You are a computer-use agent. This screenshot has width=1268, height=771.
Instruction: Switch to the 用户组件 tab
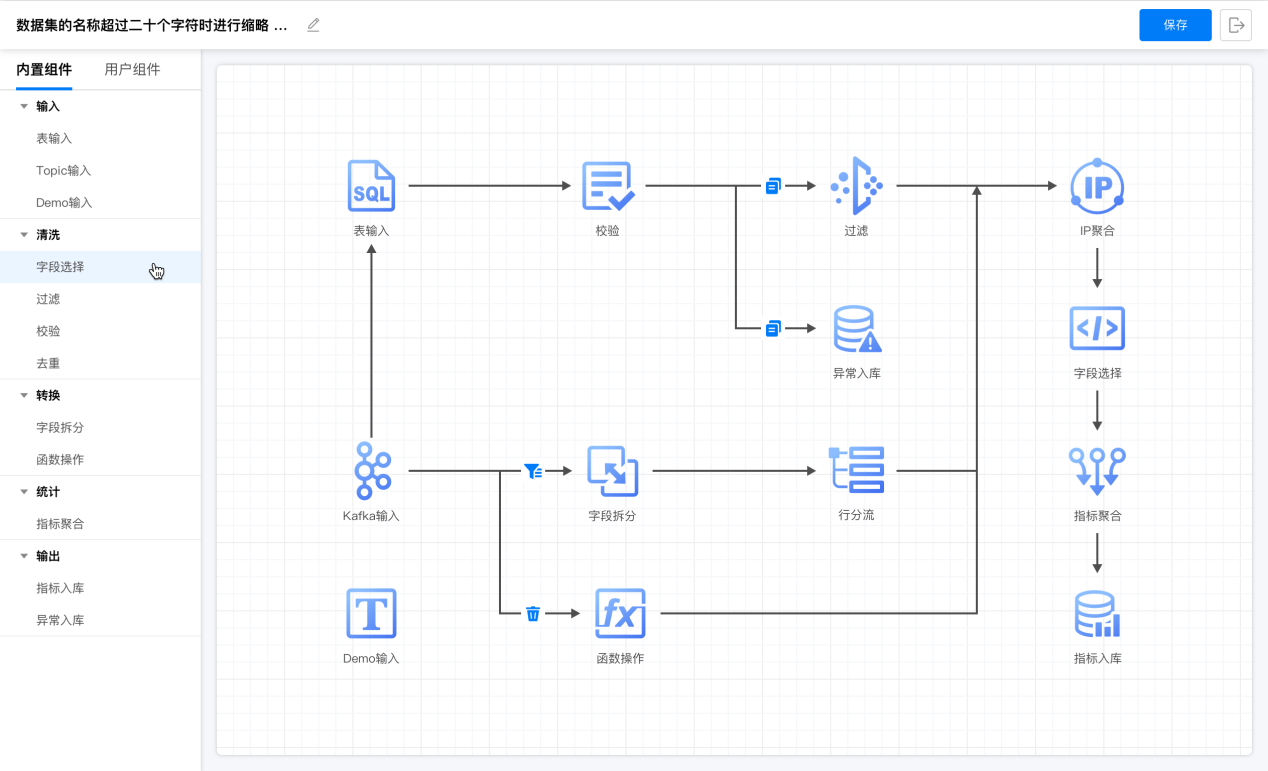click(132, 69)
